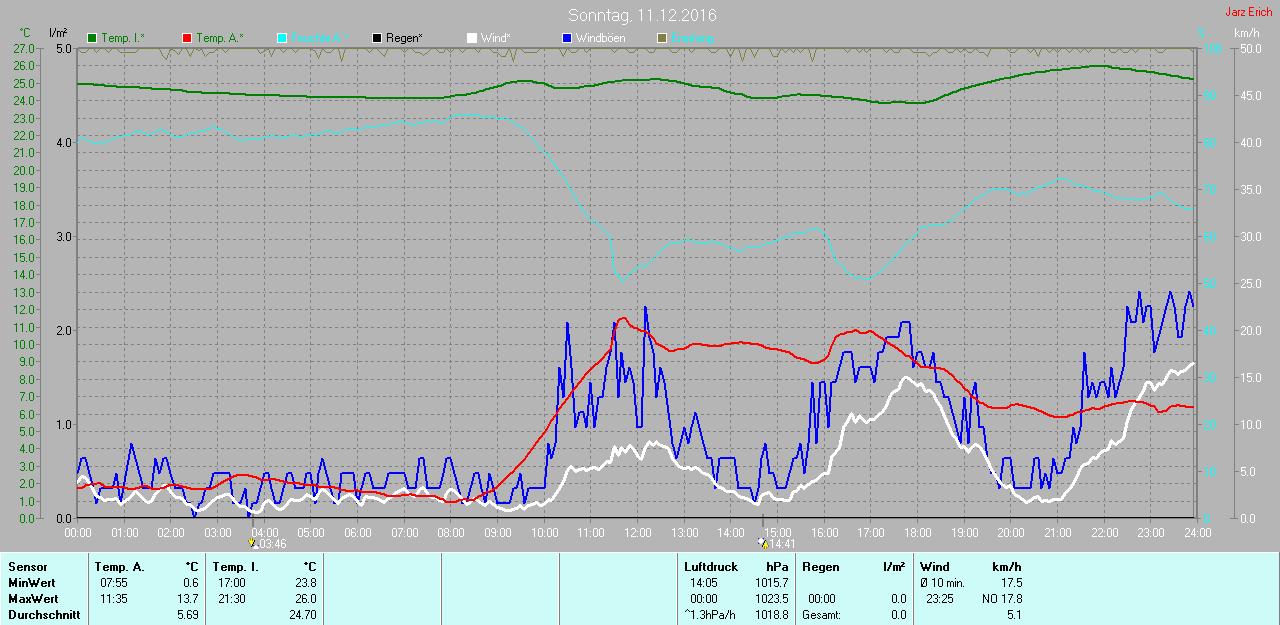Click the chart title Sonntag, 11.12.2016

pyautogui.click(x=642, y=15)
